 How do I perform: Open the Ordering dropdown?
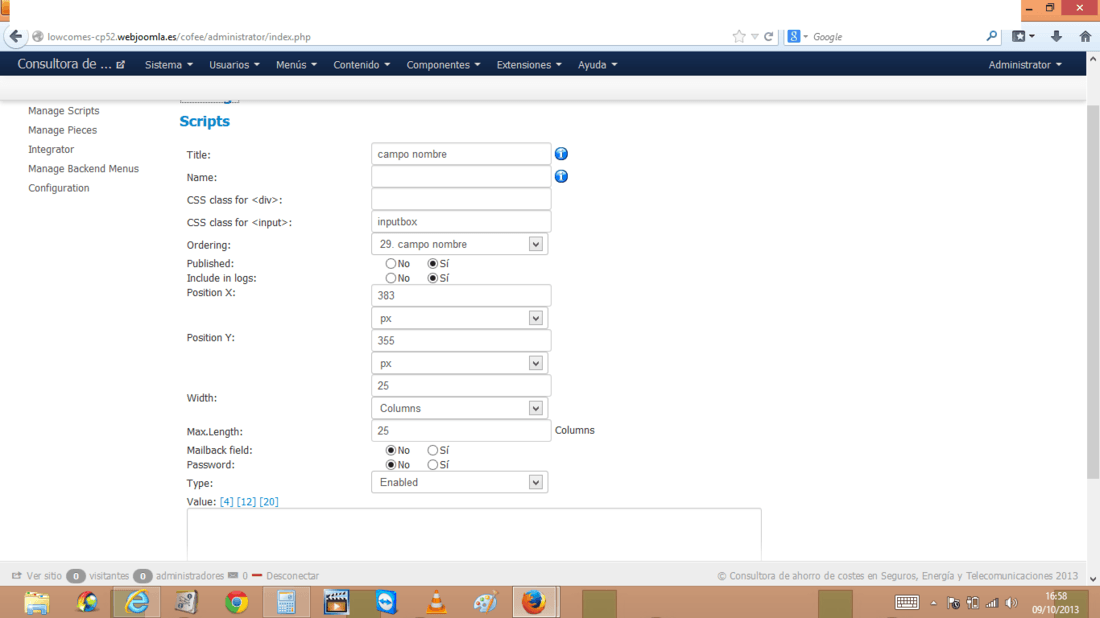coord(460,244)
